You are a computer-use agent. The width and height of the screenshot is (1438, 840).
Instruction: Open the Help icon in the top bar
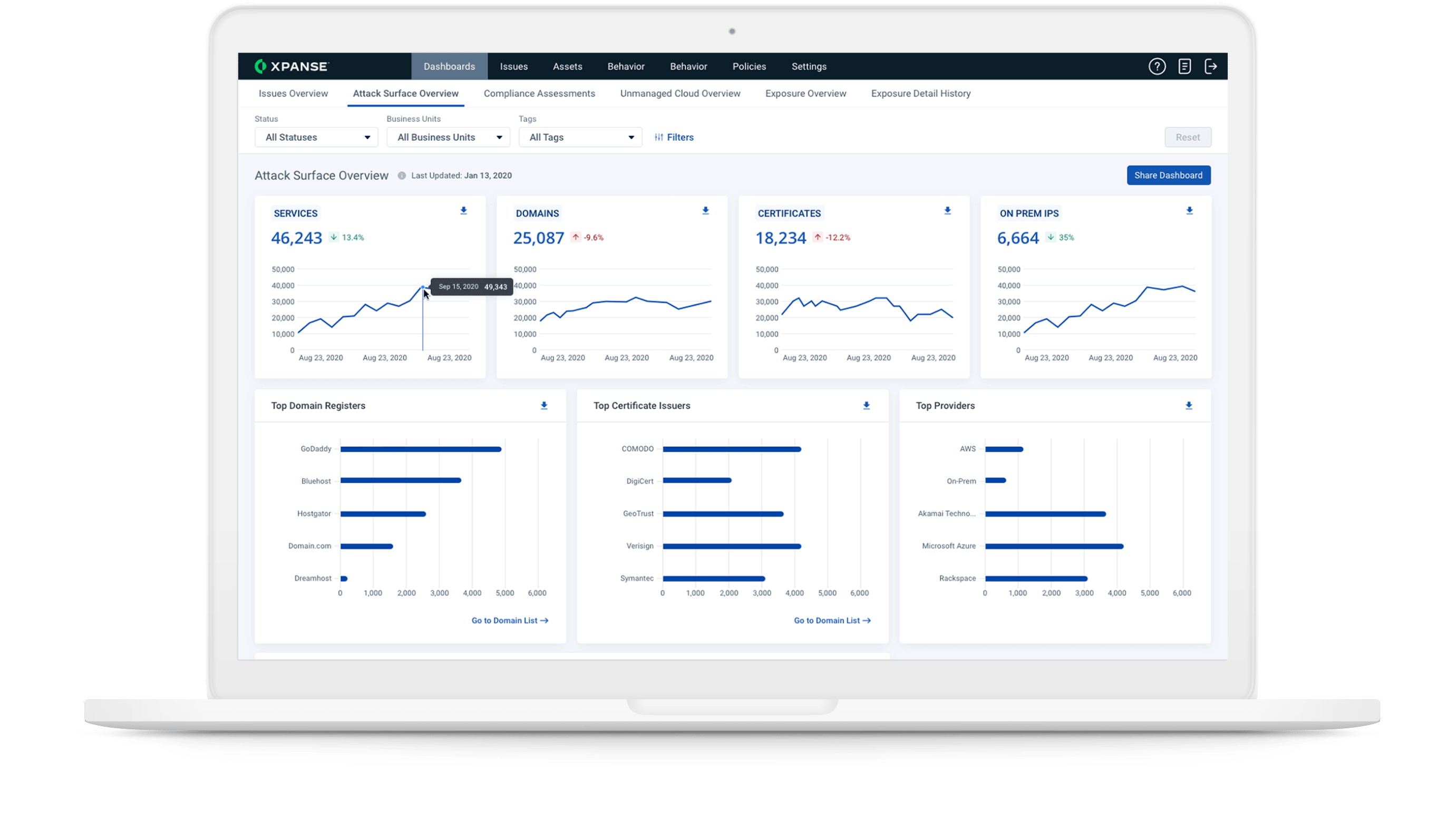coord(1157,66)
